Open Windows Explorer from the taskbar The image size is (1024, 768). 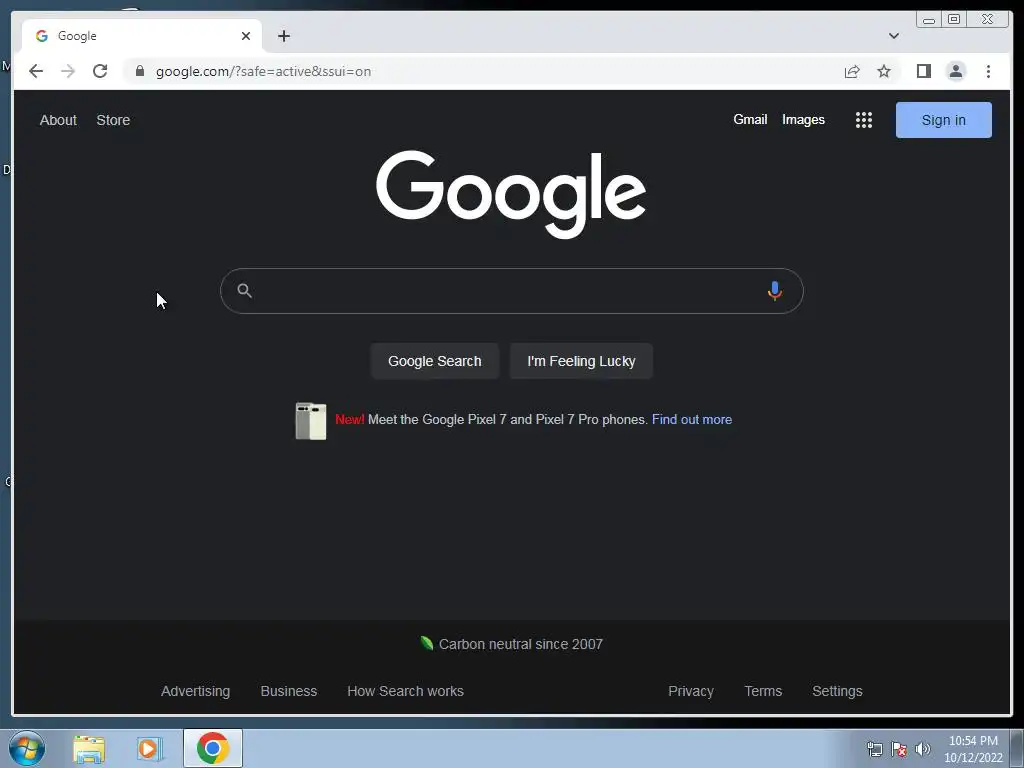(x=89, y=749)
